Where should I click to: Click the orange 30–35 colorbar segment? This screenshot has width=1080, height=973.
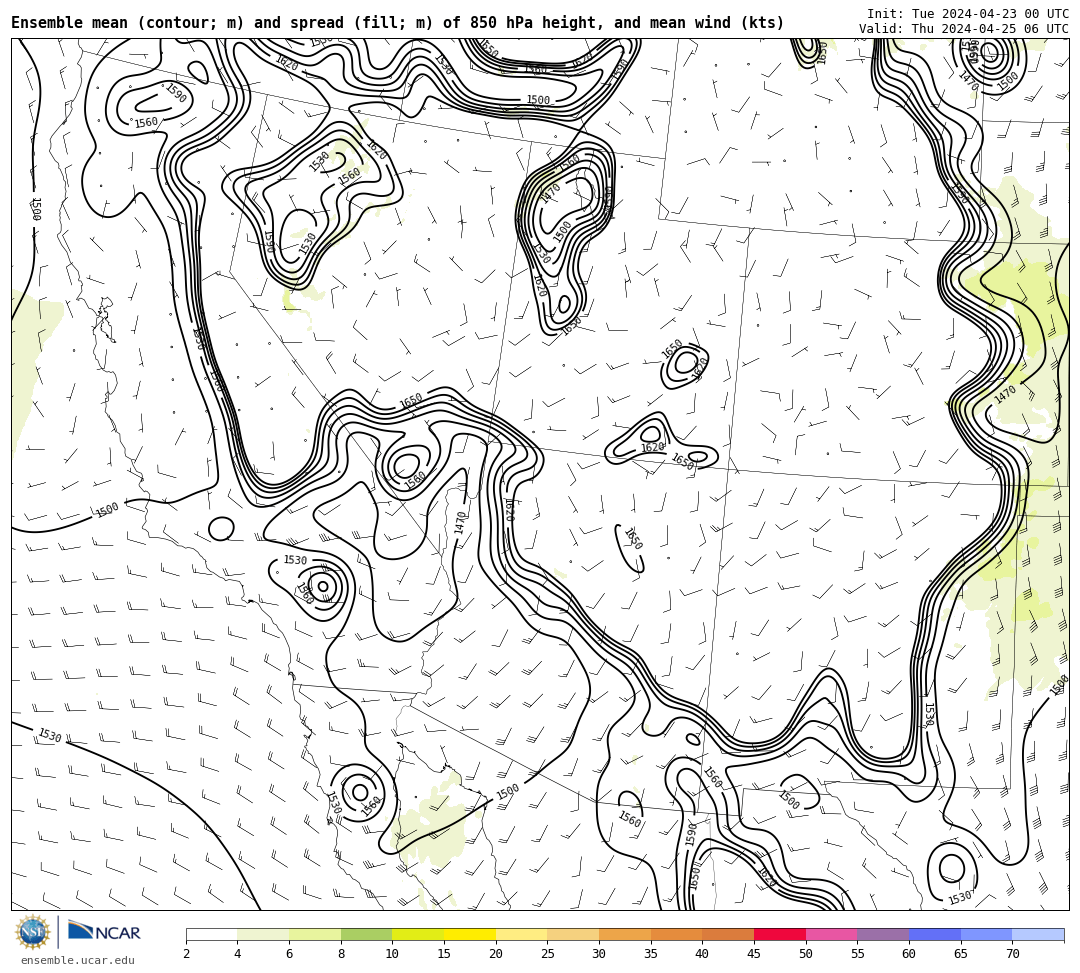(x=625, y=934)
